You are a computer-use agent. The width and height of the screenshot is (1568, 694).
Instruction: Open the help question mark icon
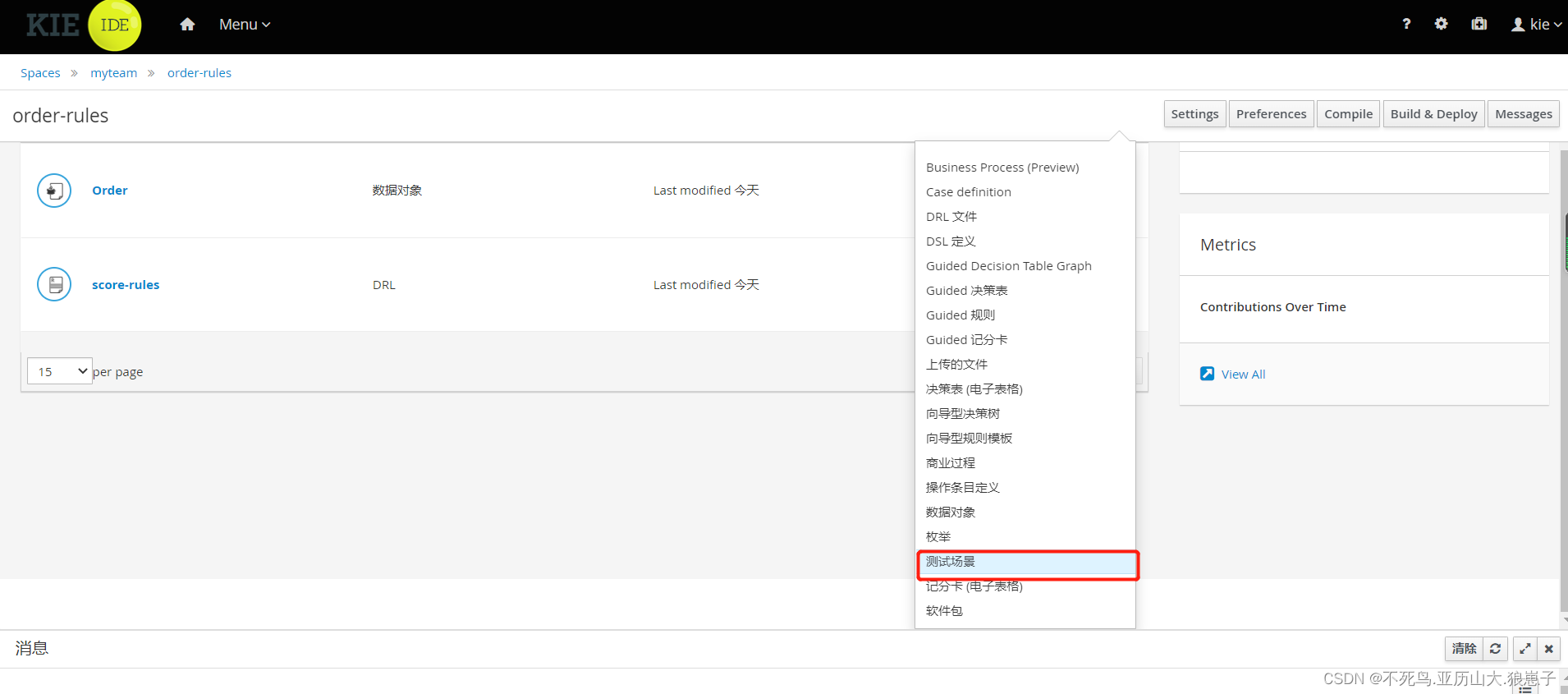click(x=1406, y=25)
